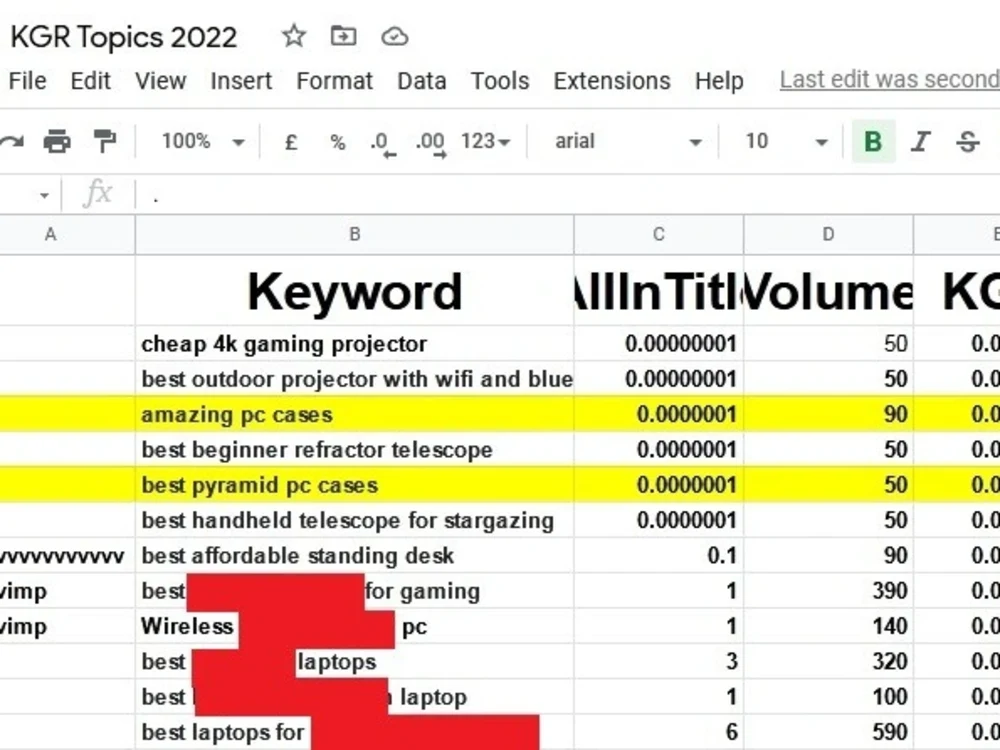Viewport: 1000px width, 750px height.
Task: Click the document title KGR Topics 2022
Action: pyautogui.click(x=124, y=37)
